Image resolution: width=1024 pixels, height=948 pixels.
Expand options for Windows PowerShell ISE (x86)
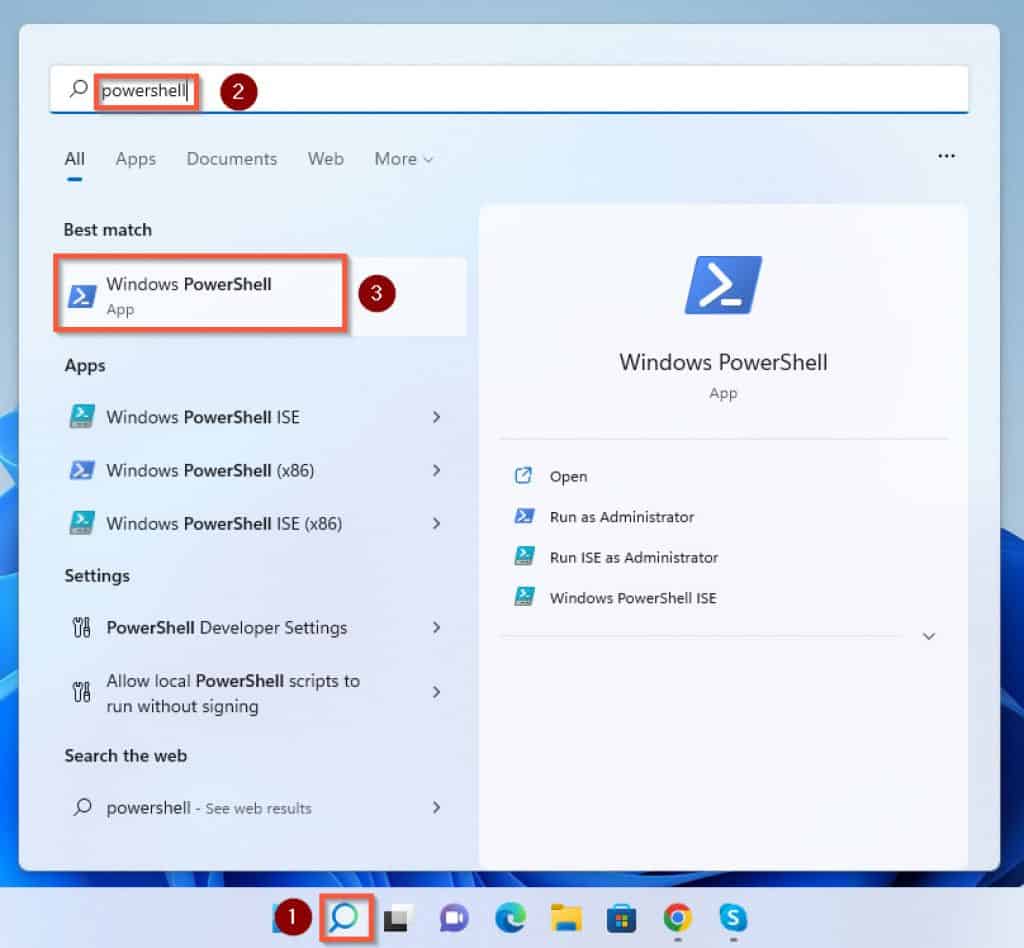coord(436,523)
